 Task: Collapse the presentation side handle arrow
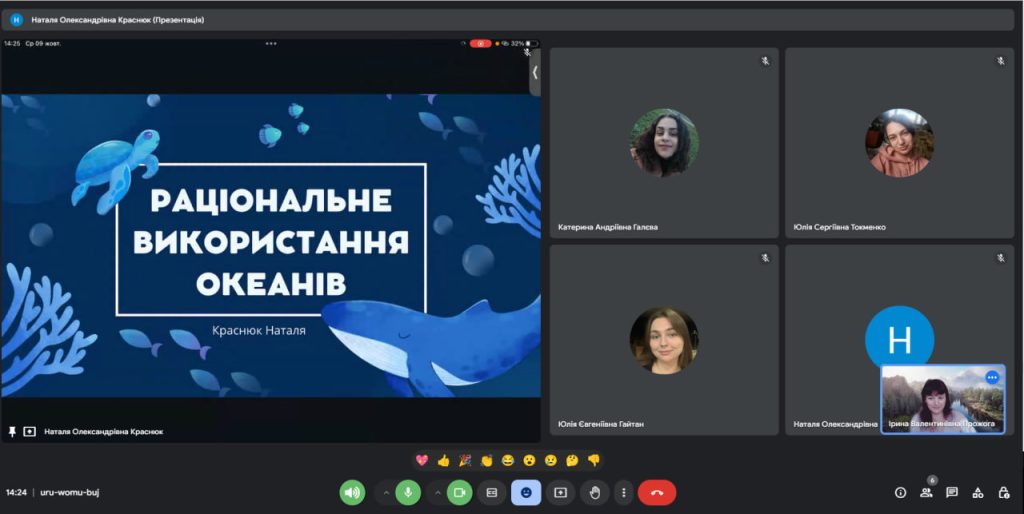point(535,72)
